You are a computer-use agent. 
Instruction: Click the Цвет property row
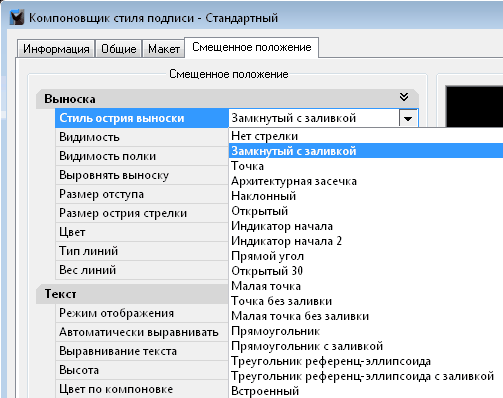(x=142, y=232)
